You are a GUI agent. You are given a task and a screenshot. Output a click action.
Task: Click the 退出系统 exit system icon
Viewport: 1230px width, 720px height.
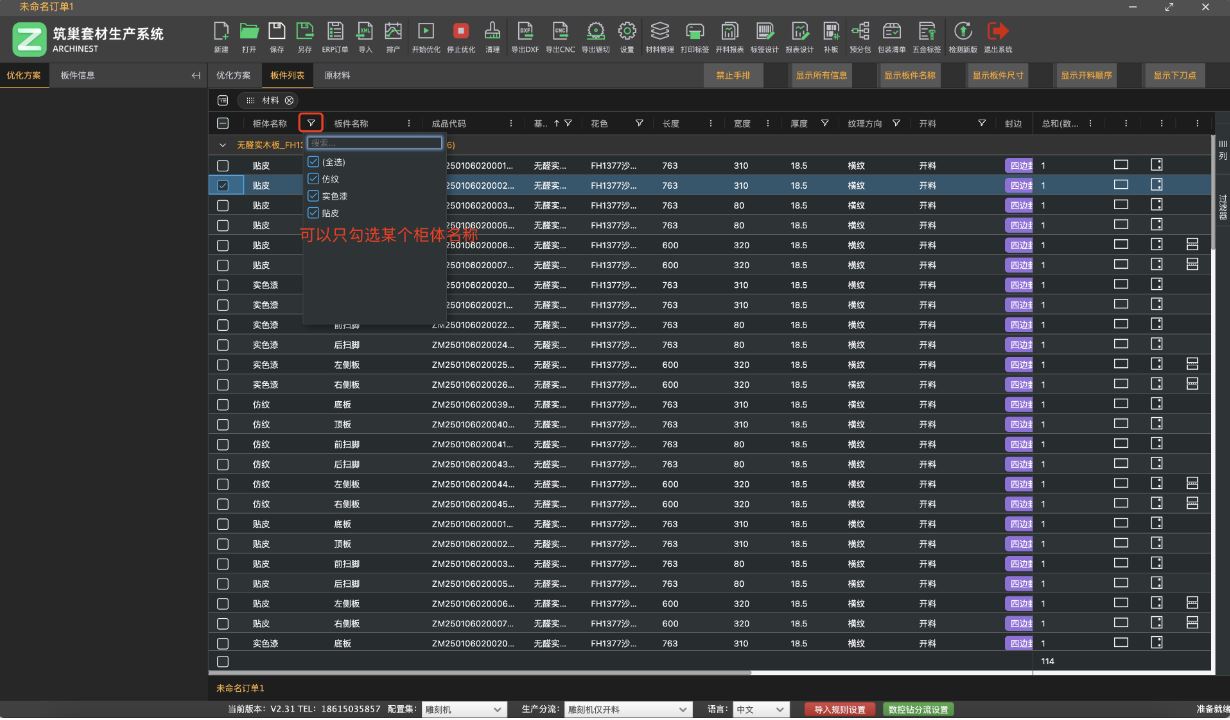pos(997,34)
